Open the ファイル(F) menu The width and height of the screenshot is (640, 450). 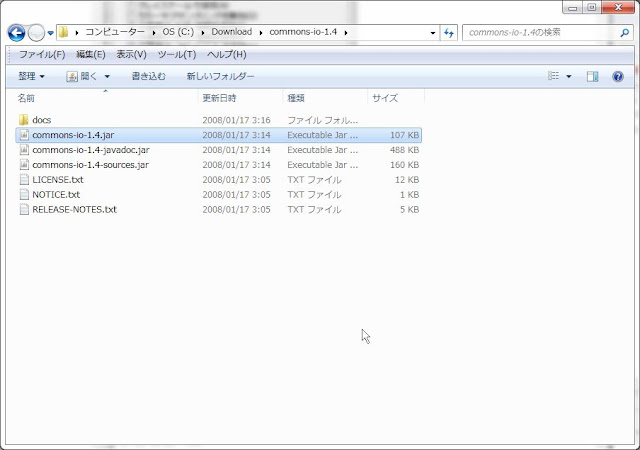tap(42, 54)
